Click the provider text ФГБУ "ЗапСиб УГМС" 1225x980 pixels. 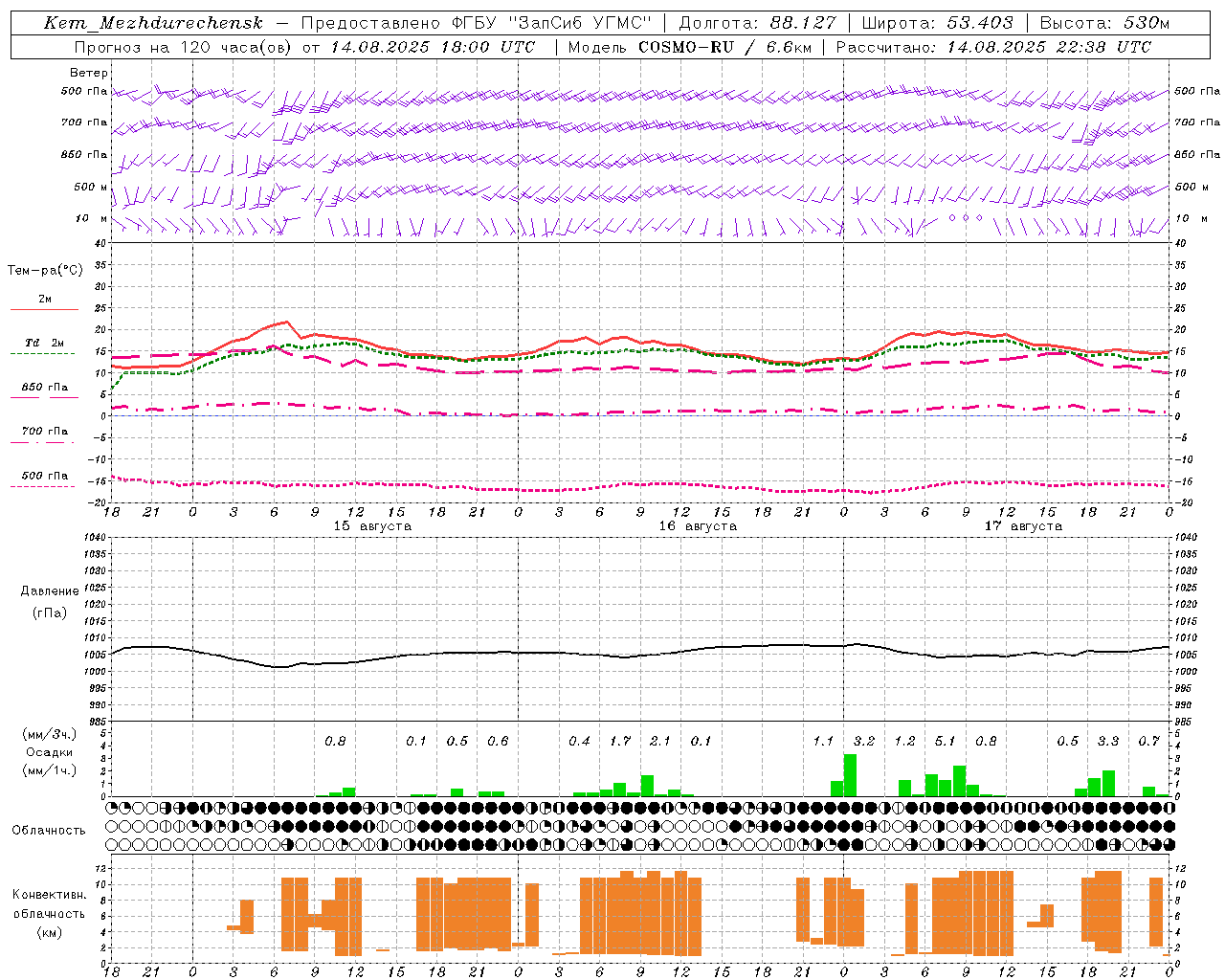(x=551, y=23)
